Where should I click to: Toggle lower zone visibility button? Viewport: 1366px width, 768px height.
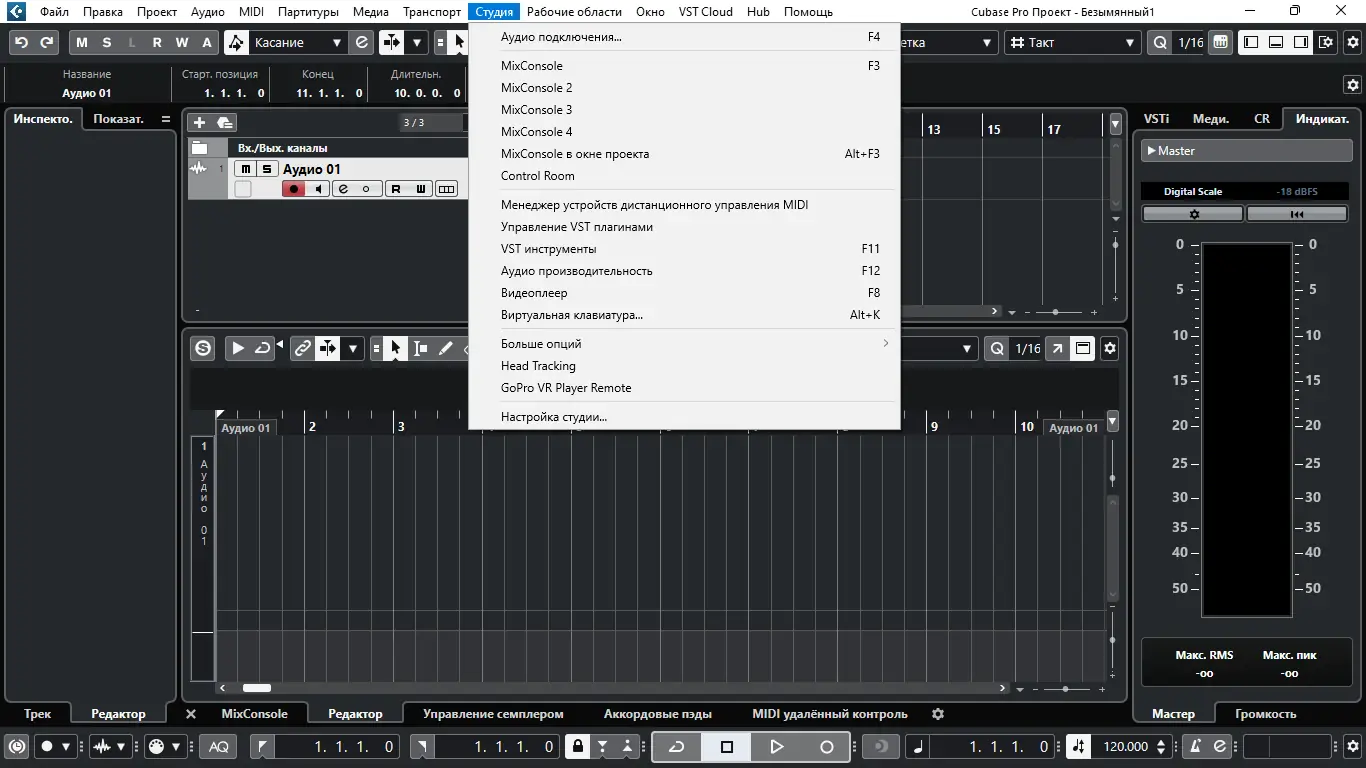pyautogui.click(x=1275, y=42)
